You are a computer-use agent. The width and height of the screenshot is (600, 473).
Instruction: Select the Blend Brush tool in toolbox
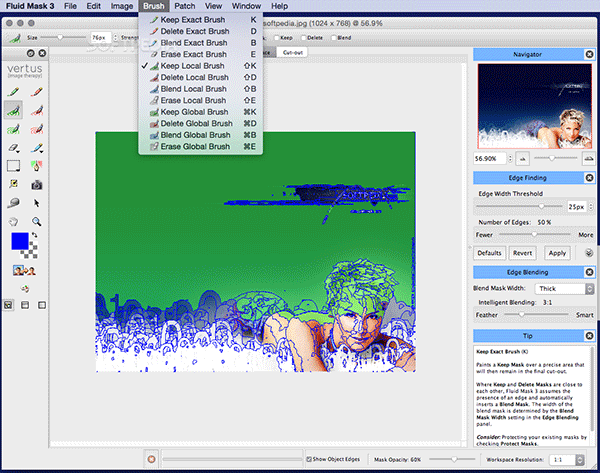pos(37,148)
